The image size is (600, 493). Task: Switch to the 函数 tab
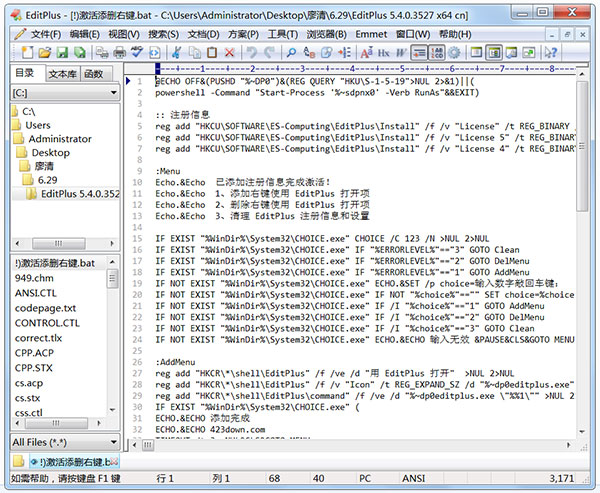(x=94, y=74)
